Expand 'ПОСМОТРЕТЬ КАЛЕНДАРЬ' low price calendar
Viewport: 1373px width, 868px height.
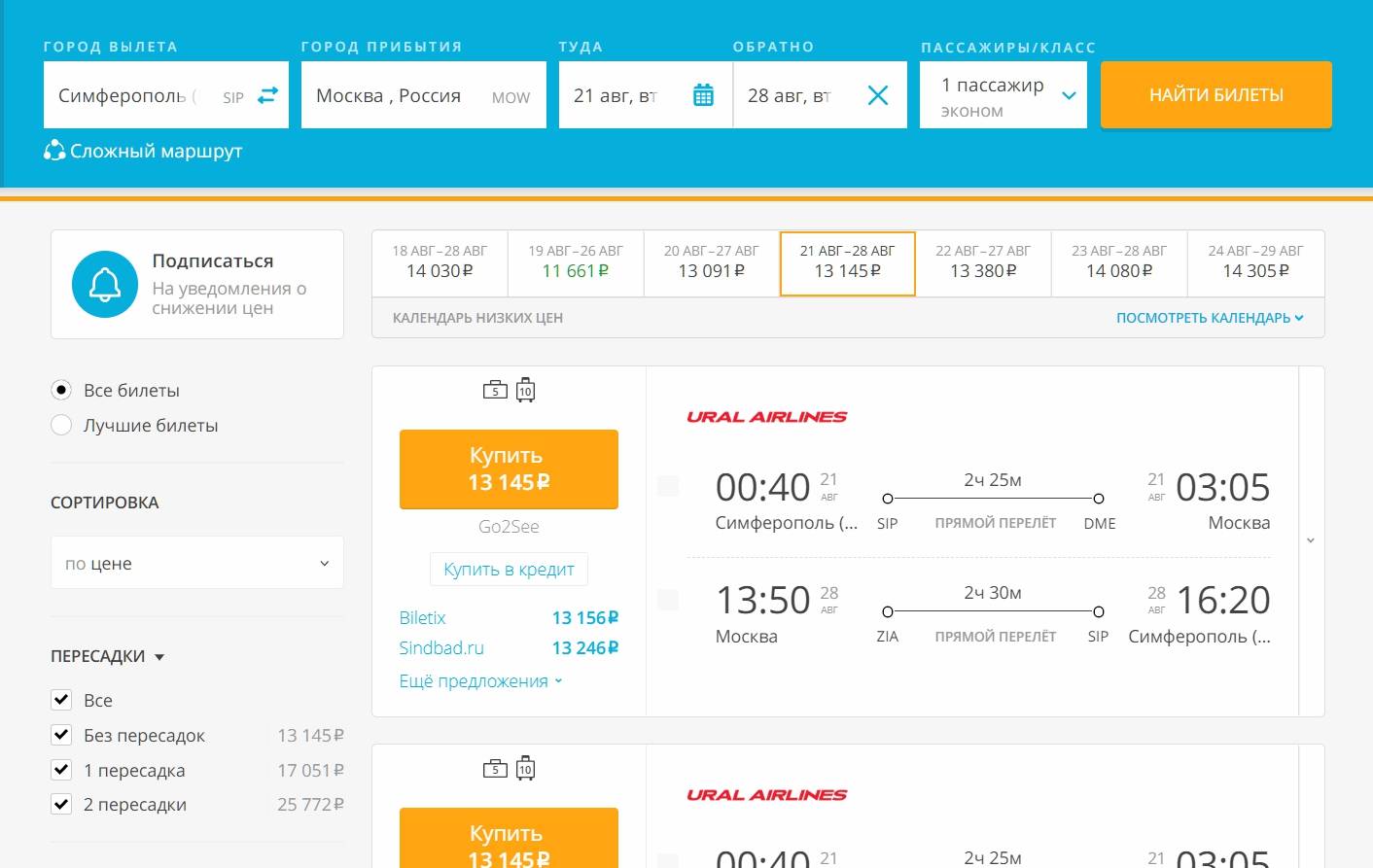point(1210,318)
